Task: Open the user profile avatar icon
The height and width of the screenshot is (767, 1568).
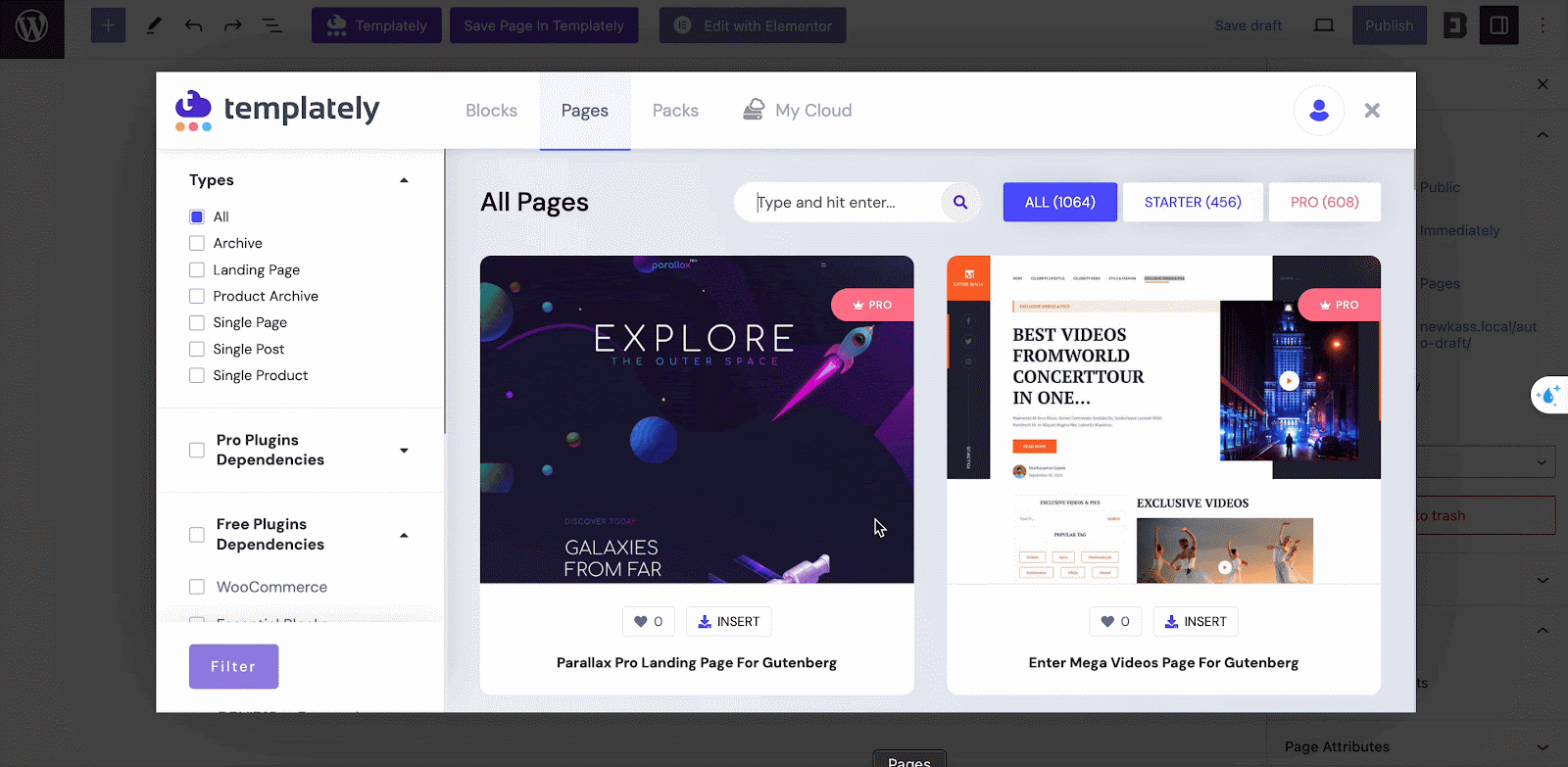Action: 1319,111
